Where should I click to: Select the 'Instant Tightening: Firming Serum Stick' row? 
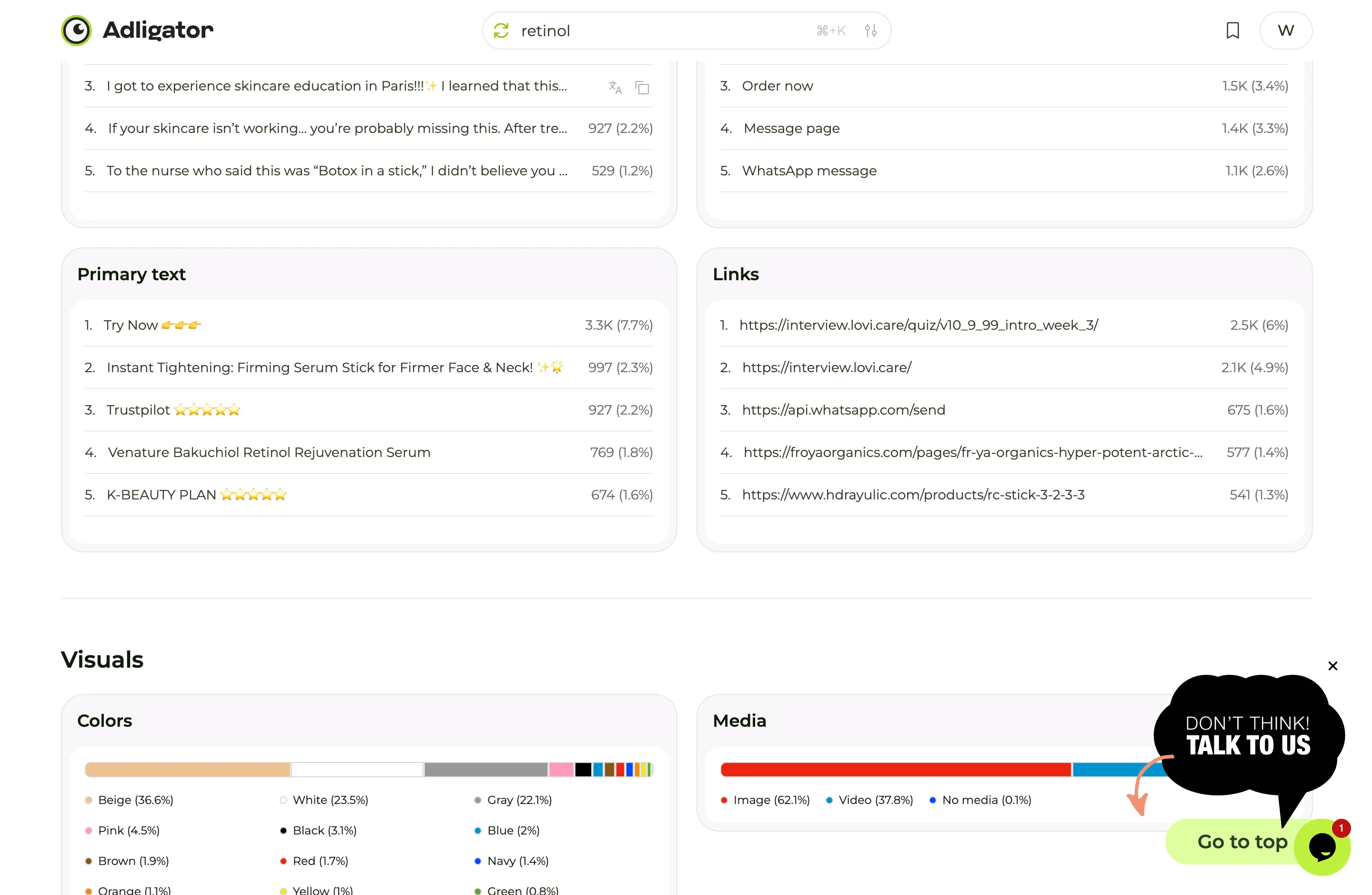click(368, 367)
